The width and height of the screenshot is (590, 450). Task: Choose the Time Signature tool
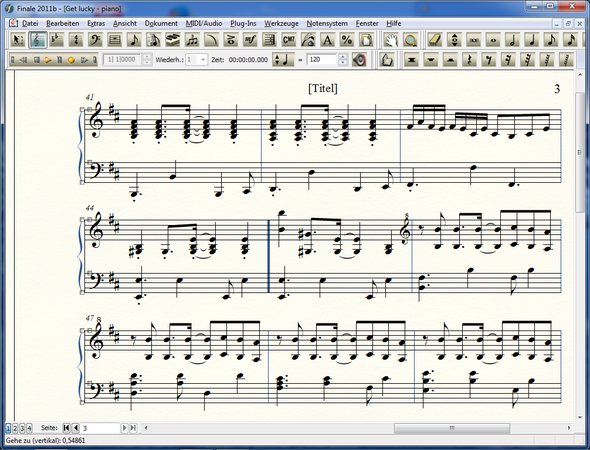76,40
